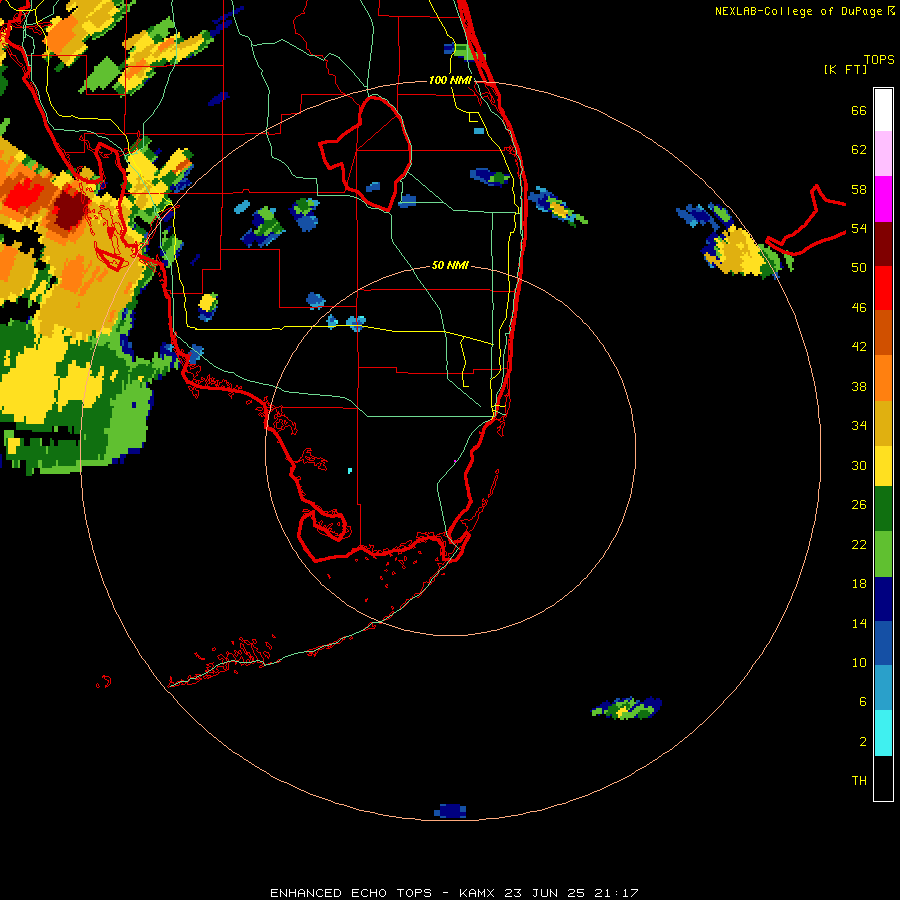Click the TOPS legend title

879,59
